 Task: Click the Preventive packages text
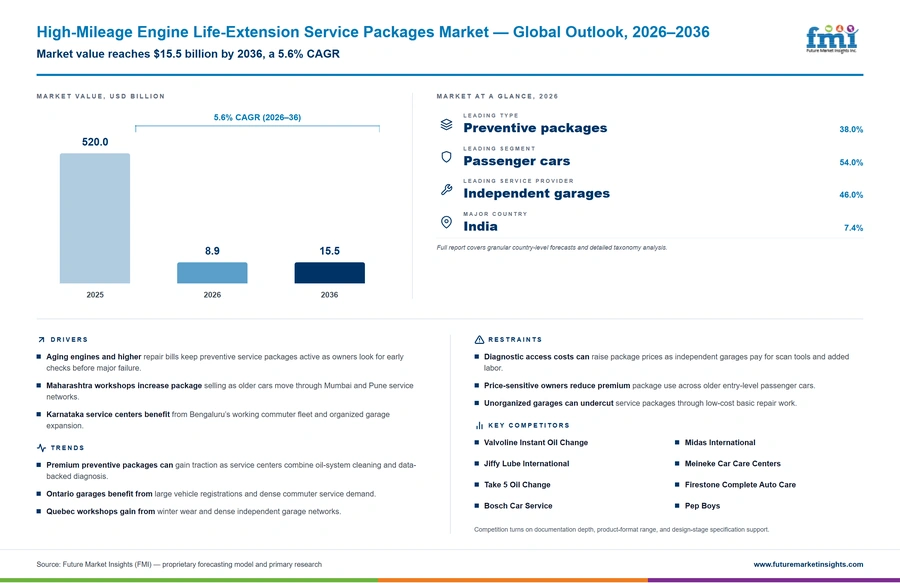coord(535,128)
